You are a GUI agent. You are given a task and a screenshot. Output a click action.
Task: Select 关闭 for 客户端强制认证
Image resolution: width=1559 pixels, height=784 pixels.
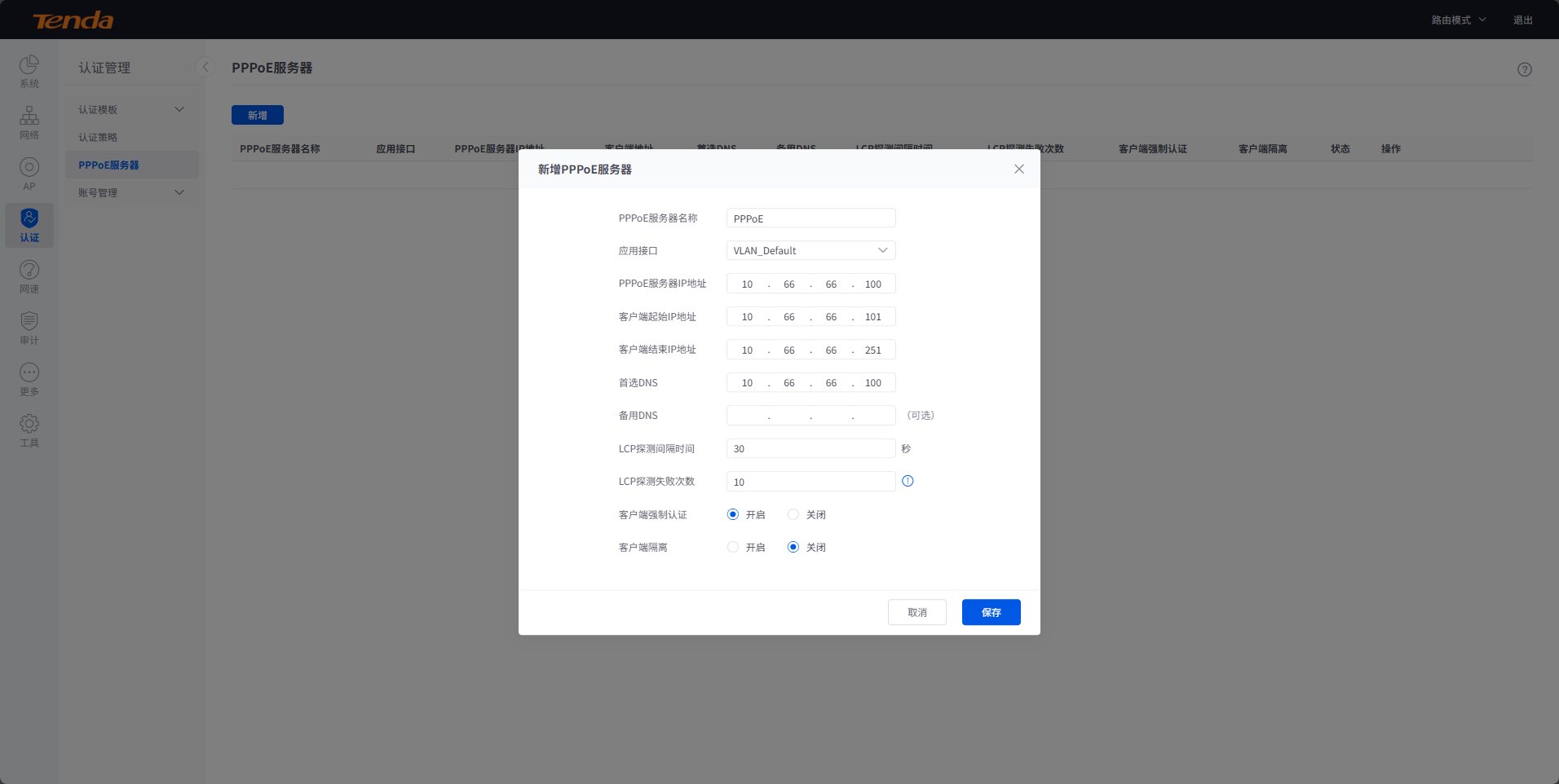(x=793, y=514)
